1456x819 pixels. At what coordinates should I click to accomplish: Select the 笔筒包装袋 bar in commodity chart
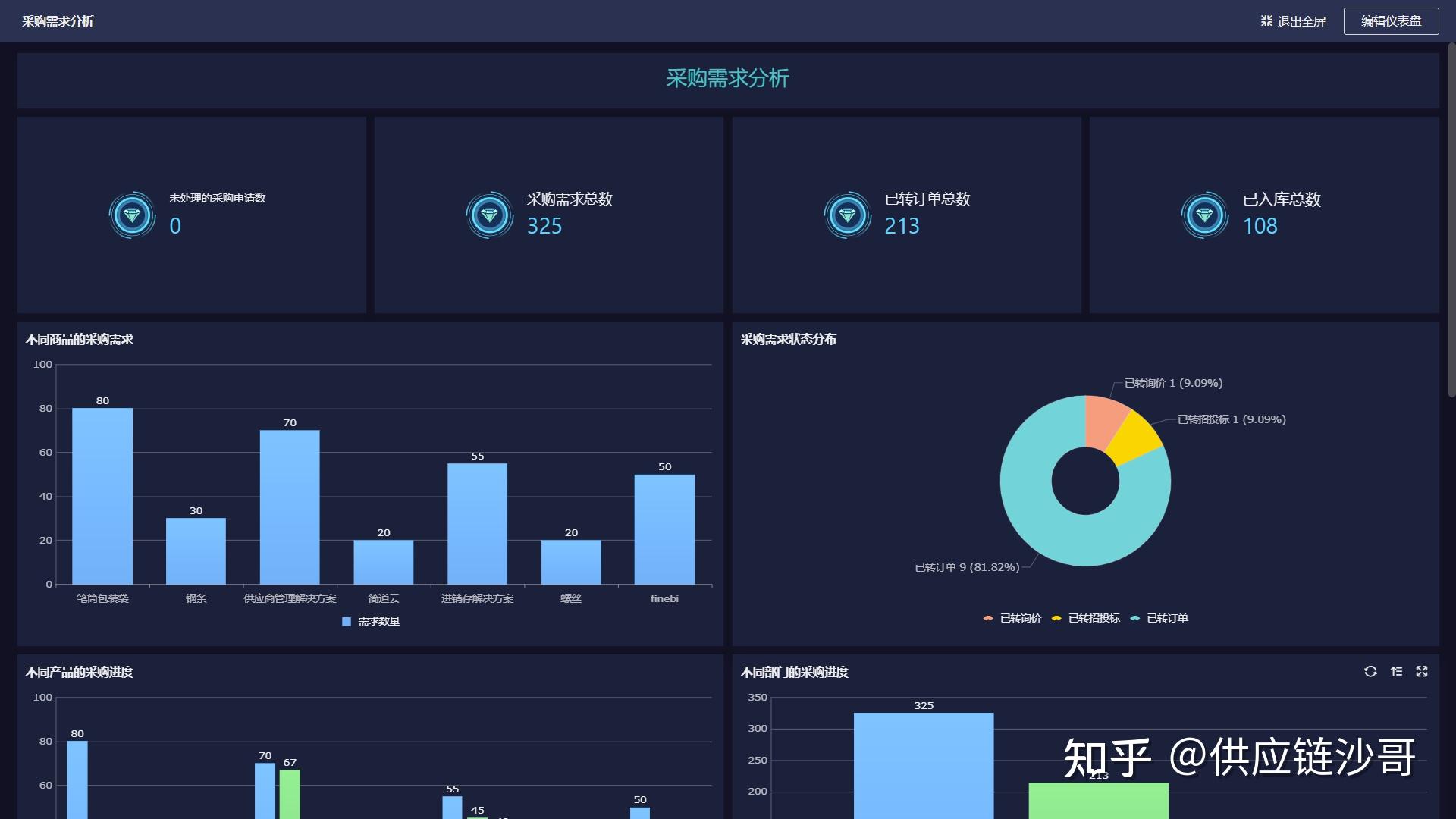(x=102, y=497)
